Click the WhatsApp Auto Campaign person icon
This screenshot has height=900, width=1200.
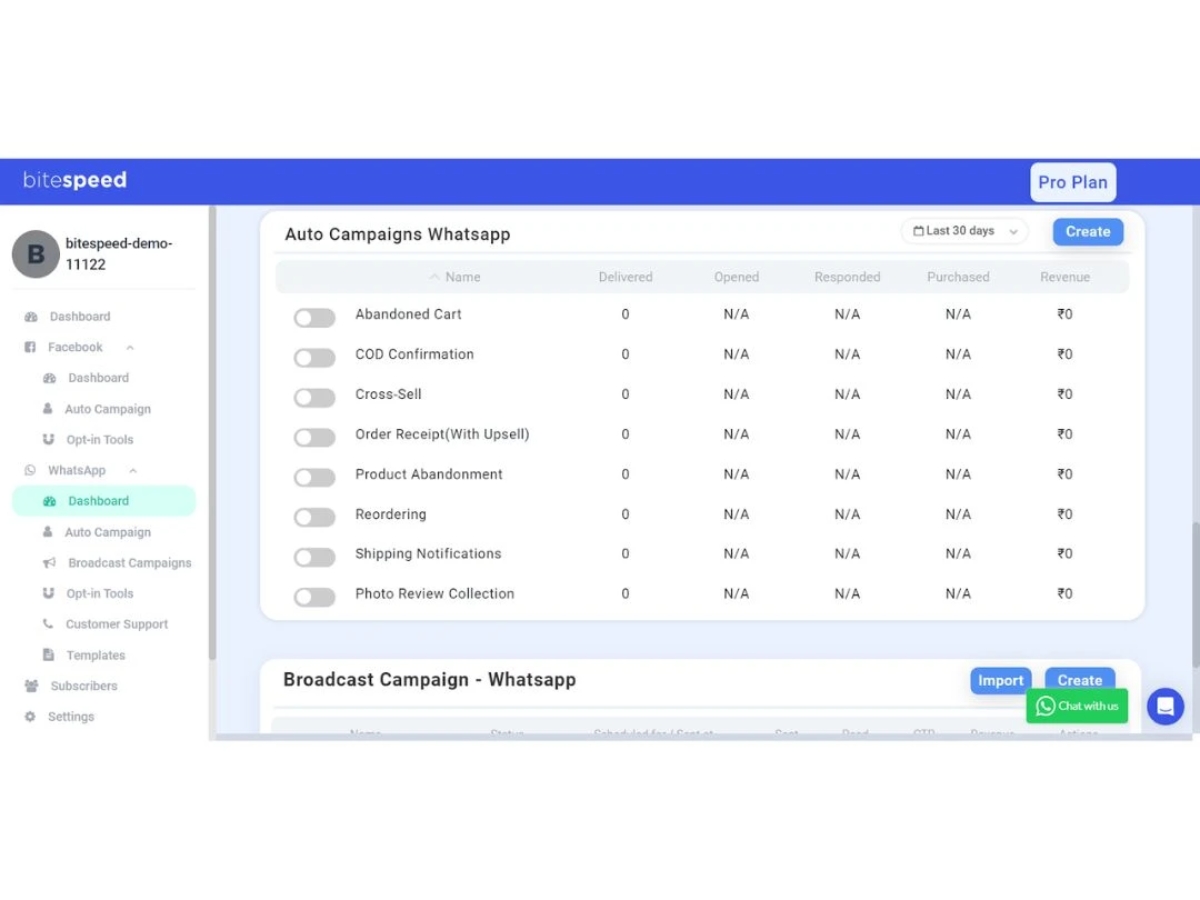tap(47, 532)
